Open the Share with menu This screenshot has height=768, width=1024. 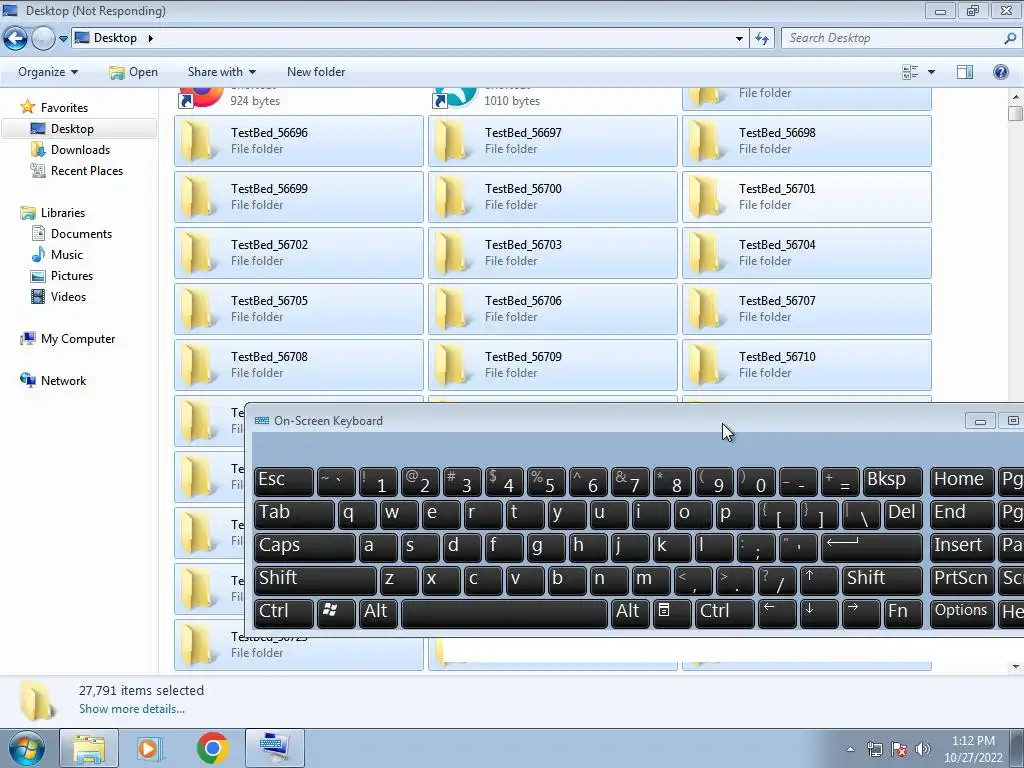[221, 72]
